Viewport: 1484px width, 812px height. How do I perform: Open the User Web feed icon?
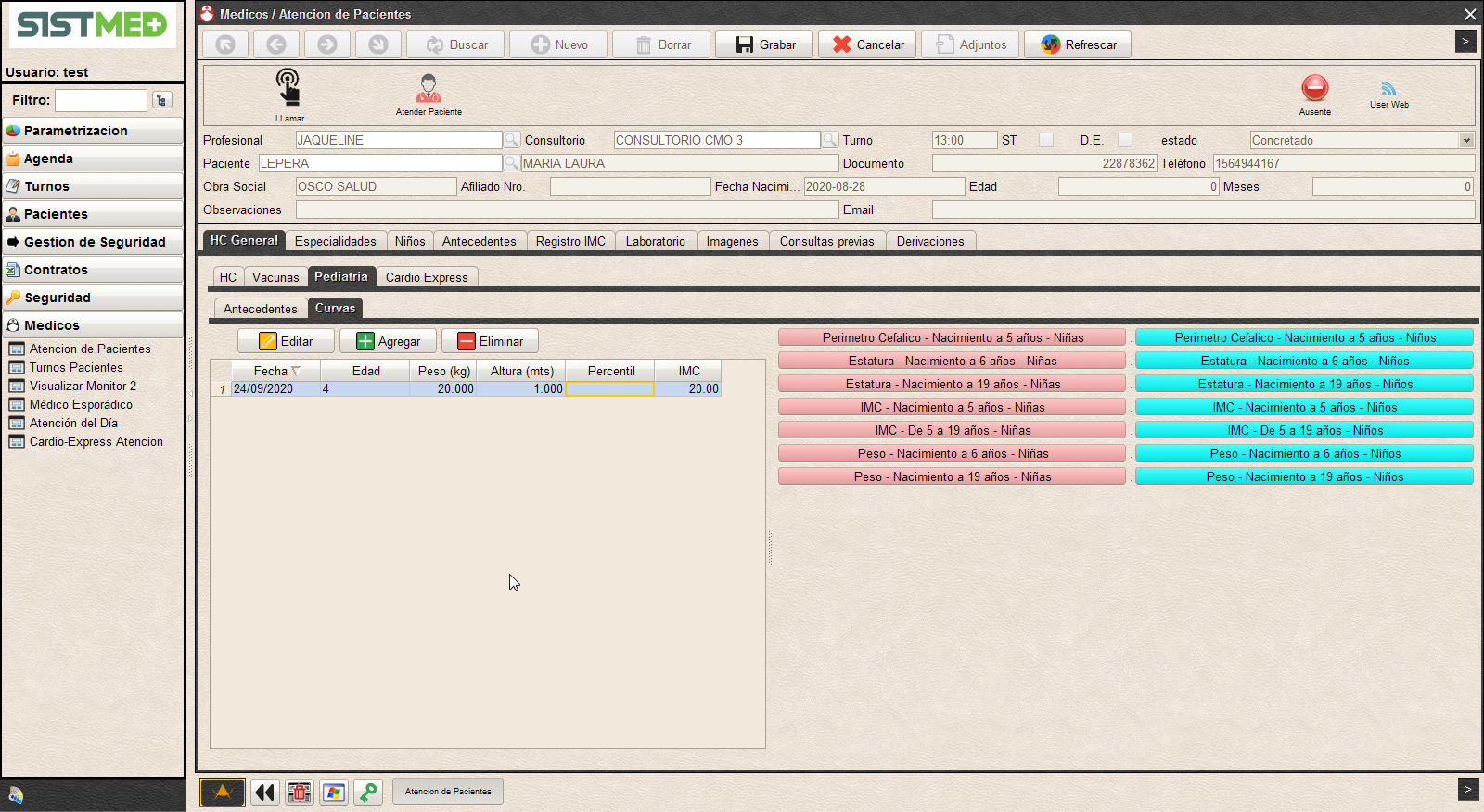tap(1388, 90)
